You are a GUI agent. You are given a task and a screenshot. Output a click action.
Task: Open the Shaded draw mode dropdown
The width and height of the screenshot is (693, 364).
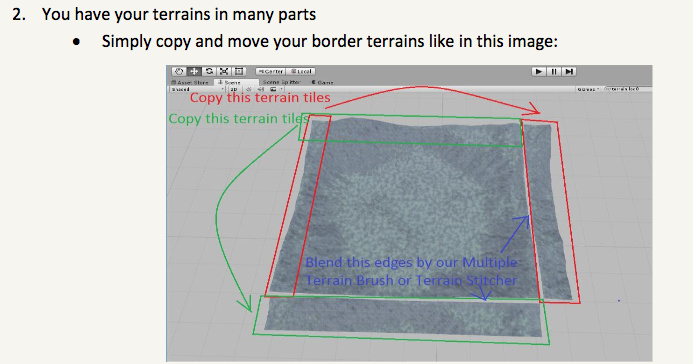[x=198, y=89]
